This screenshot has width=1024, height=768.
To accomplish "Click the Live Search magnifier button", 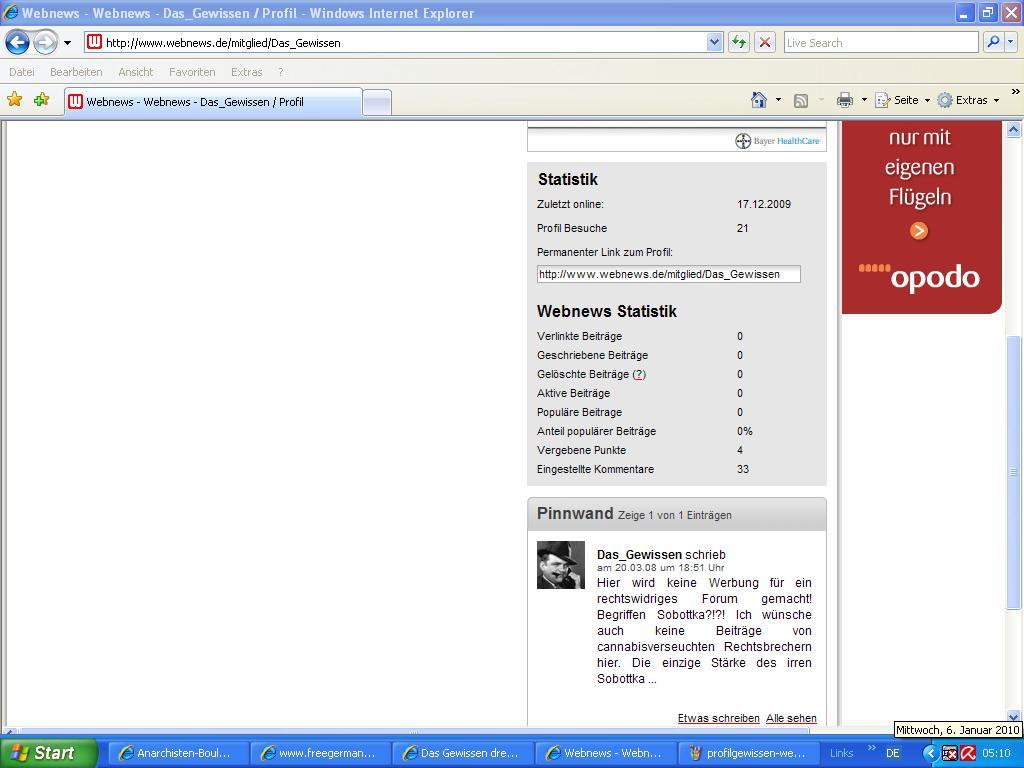I will [x=992, y=42].
